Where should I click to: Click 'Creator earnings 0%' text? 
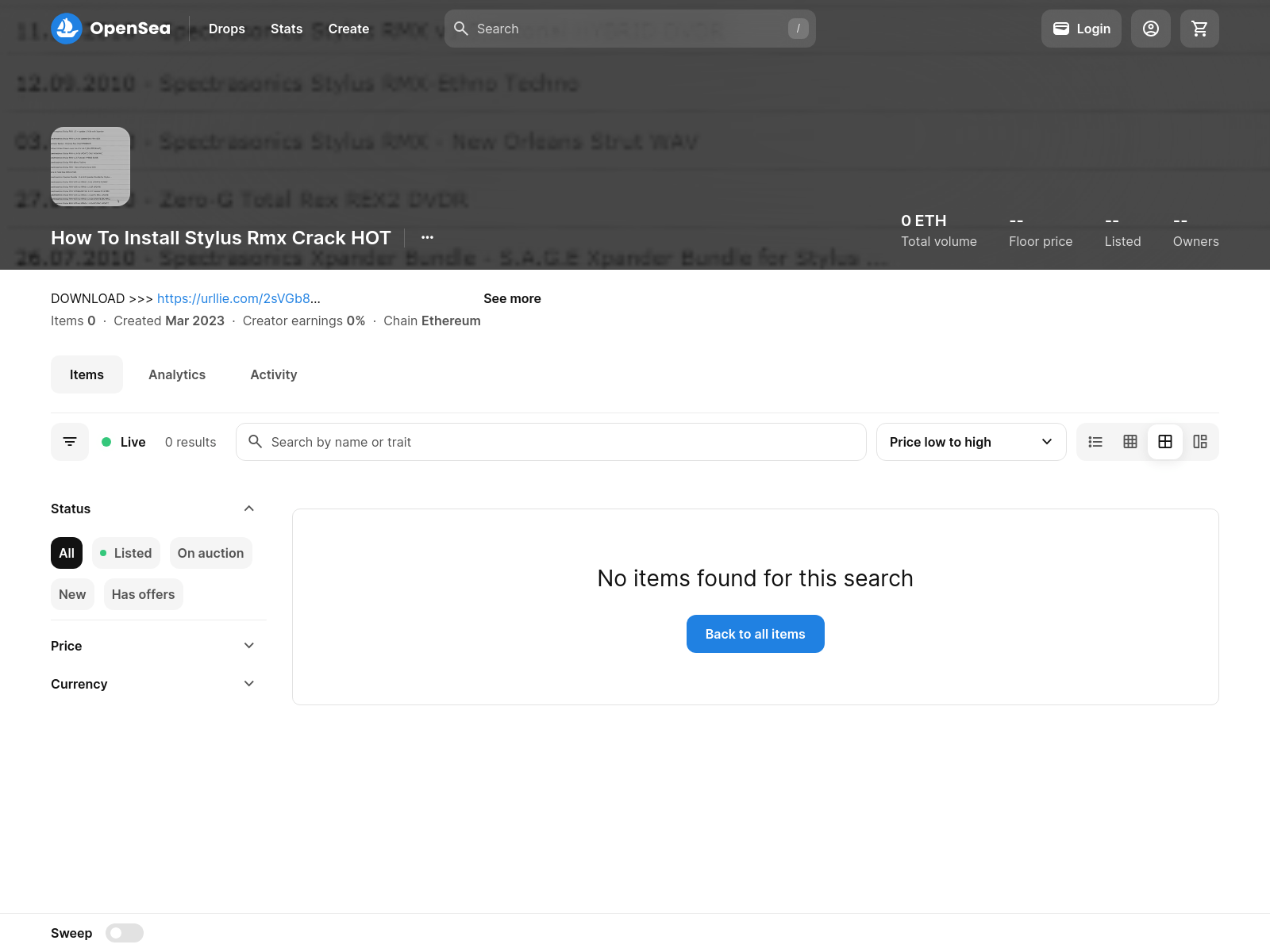click(304, 321)
